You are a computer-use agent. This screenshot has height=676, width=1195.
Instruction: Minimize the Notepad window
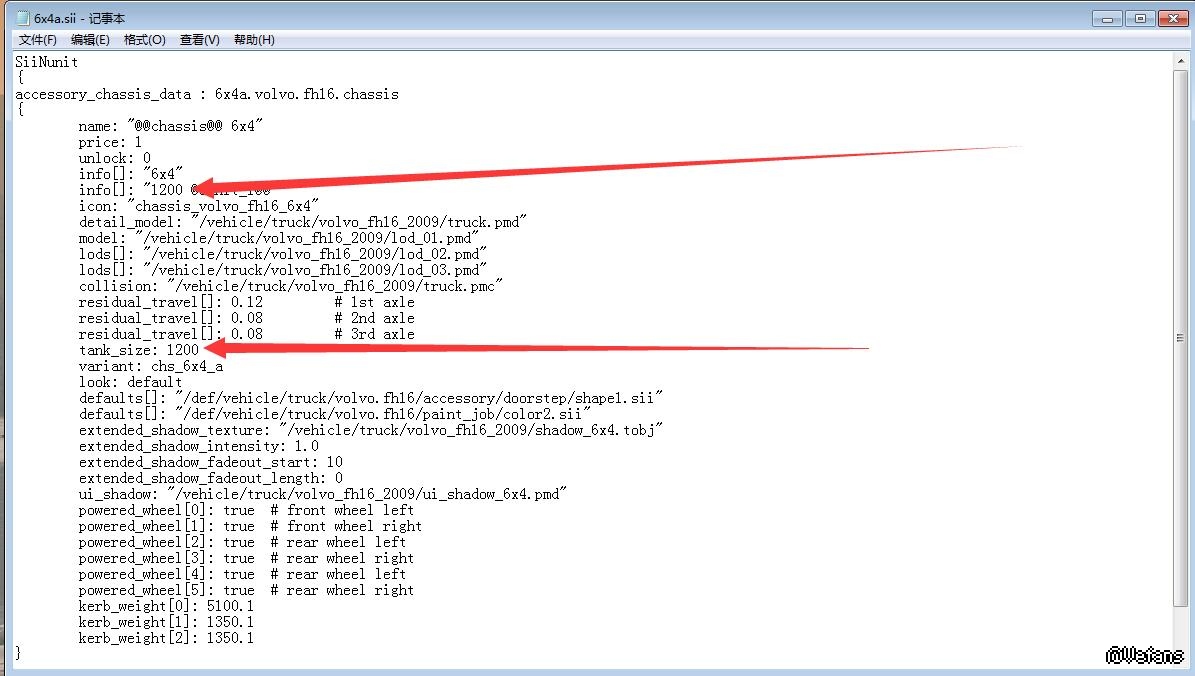[x=1107, y=18]
